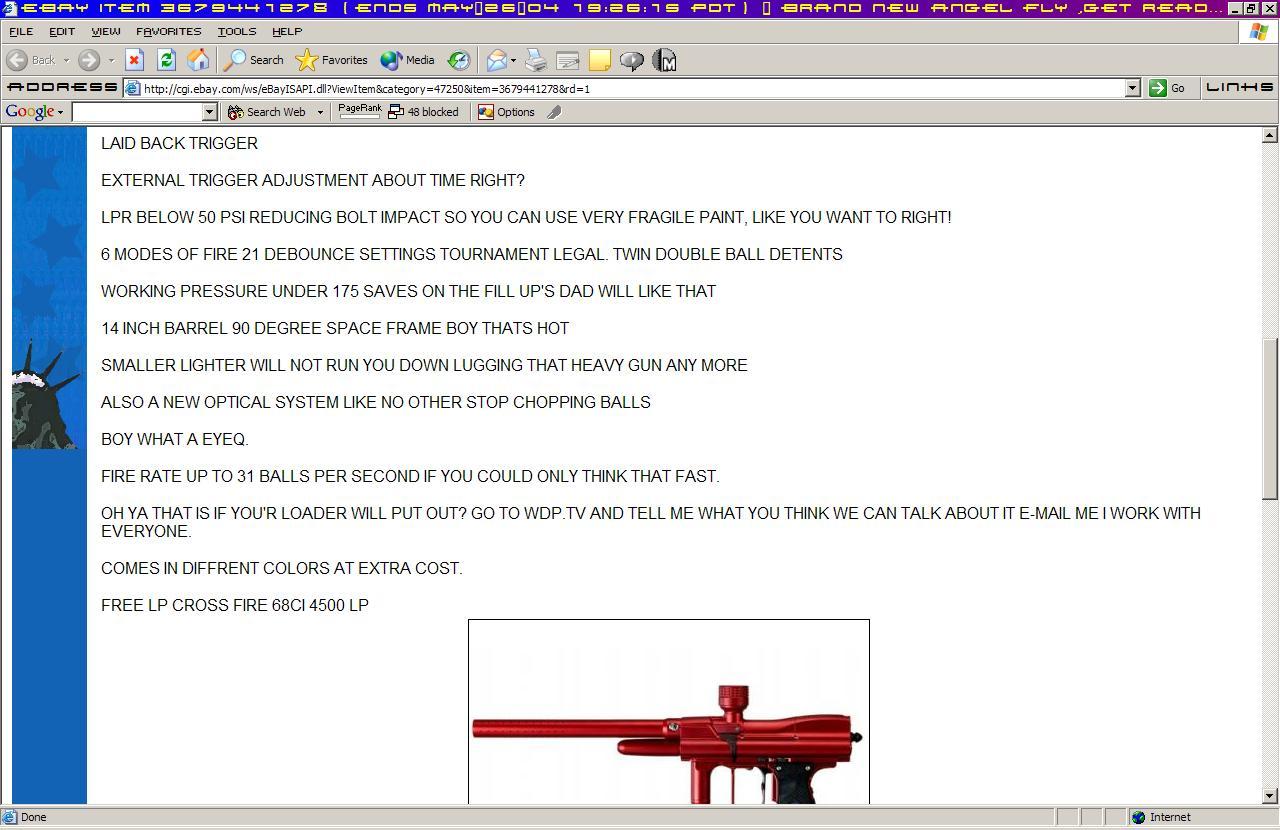Viewport: 1280px width, 830px height.
Task: Click the 'WORKING PRESSURE UNDER 175' line
Action: click(x=408, y=291)
